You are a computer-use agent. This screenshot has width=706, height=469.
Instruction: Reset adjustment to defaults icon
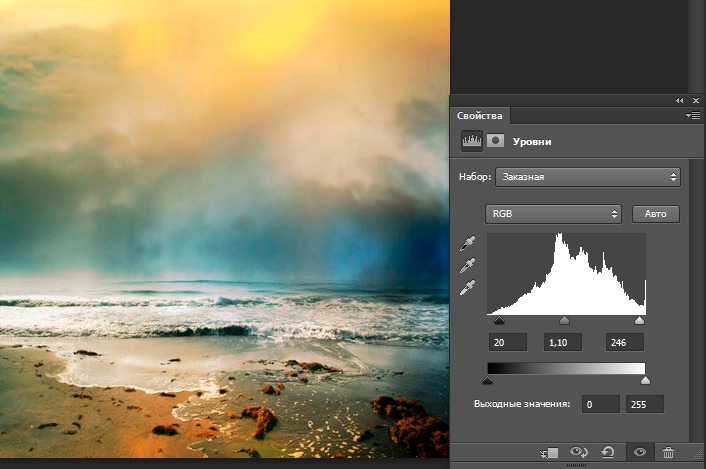coord(607,453)
